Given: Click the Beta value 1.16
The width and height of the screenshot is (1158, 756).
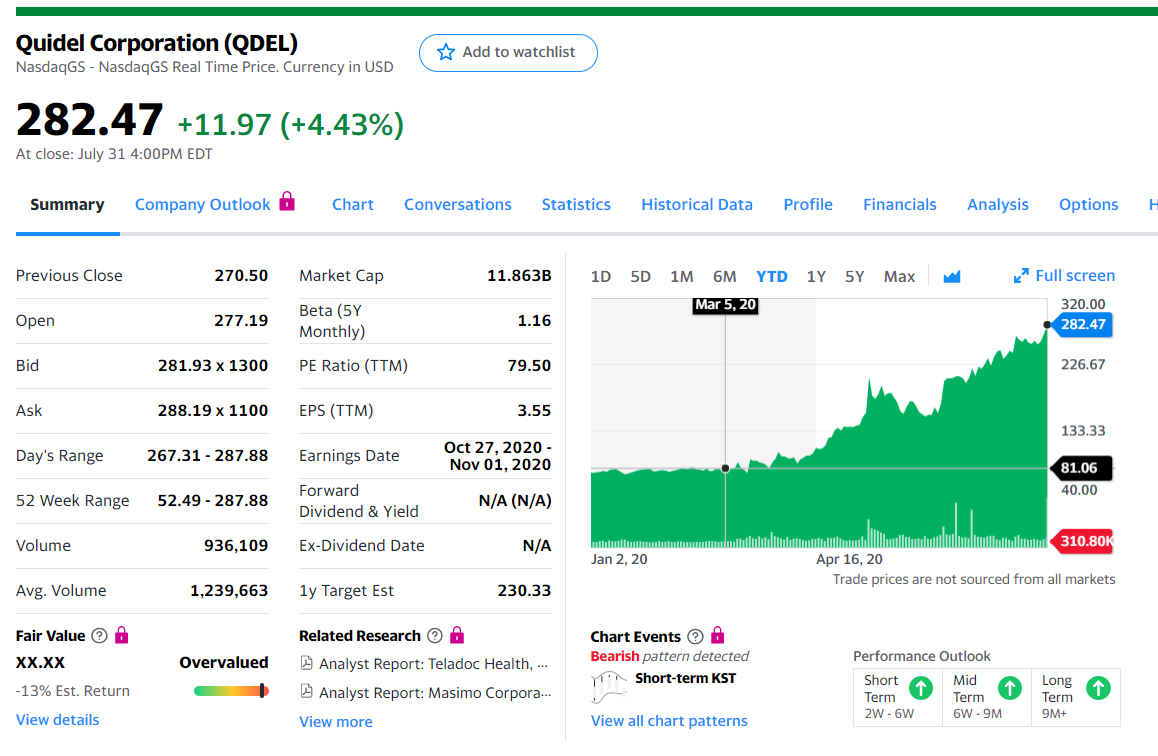Looking at the screenshot, I should coord(535,320).
